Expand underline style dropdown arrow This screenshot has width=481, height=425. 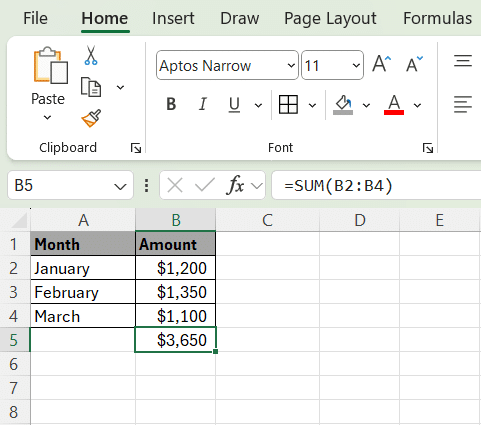[258, 105]
